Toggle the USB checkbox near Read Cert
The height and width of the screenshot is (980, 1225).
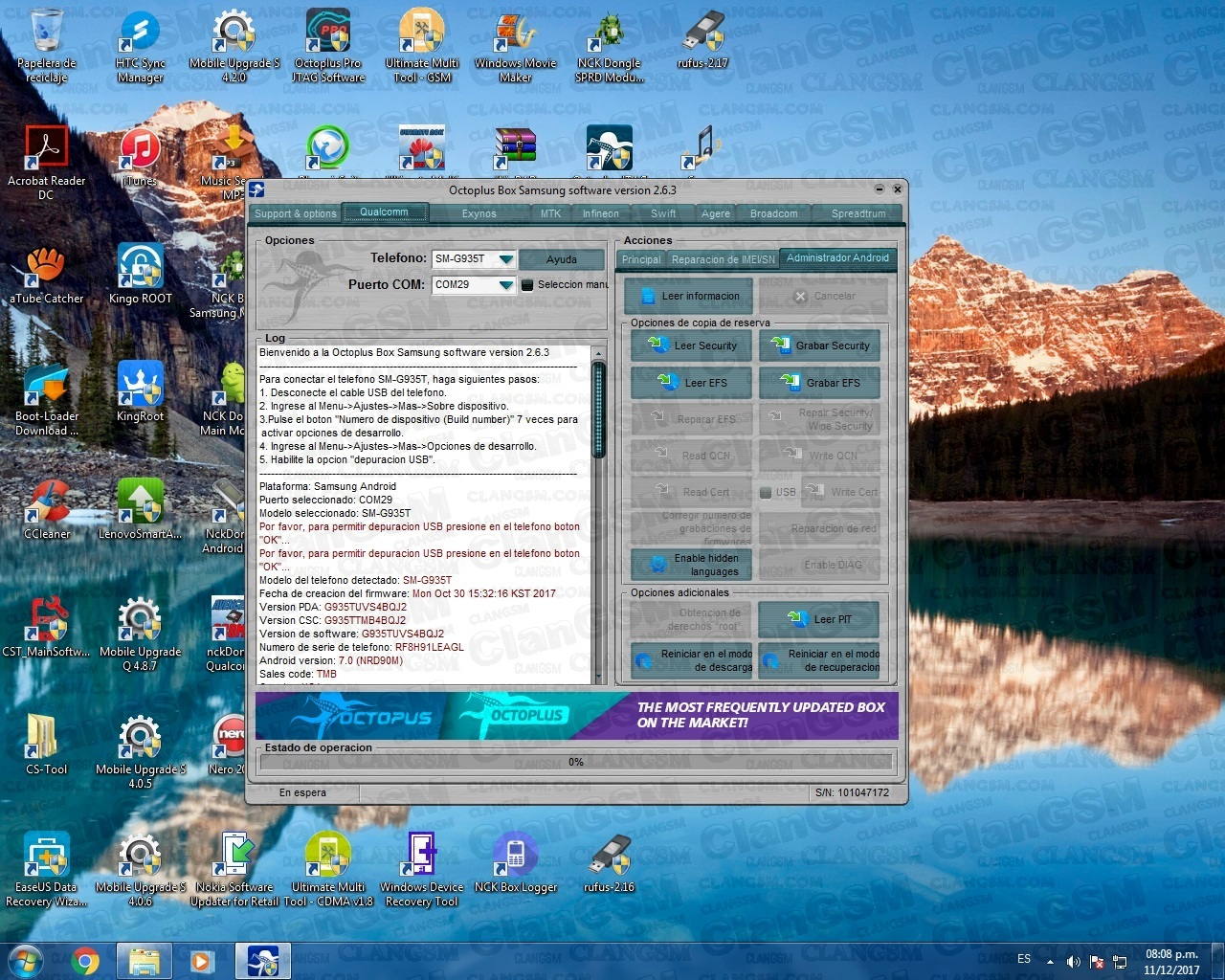pos(766,493)
